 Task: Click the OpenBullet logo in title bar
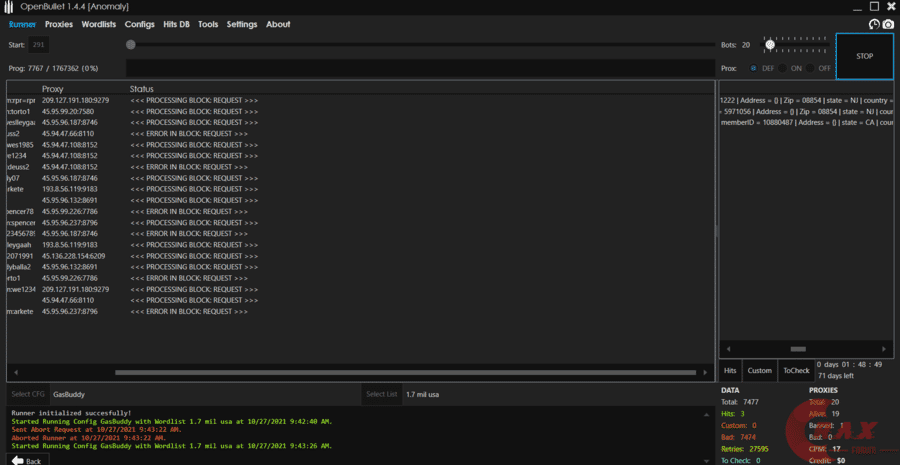pos(9,6)
